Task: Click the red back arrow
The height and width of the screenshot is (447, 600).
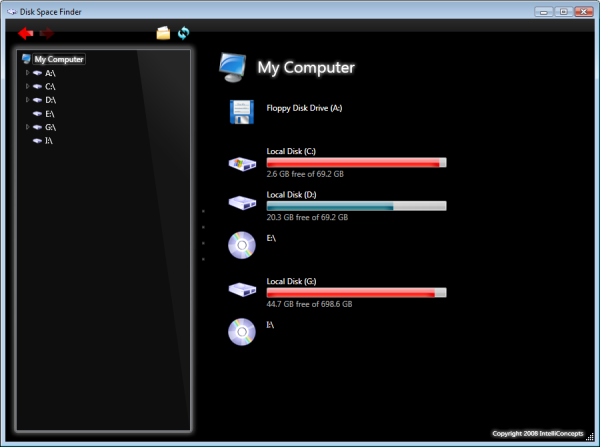Action: pos(26,33)
